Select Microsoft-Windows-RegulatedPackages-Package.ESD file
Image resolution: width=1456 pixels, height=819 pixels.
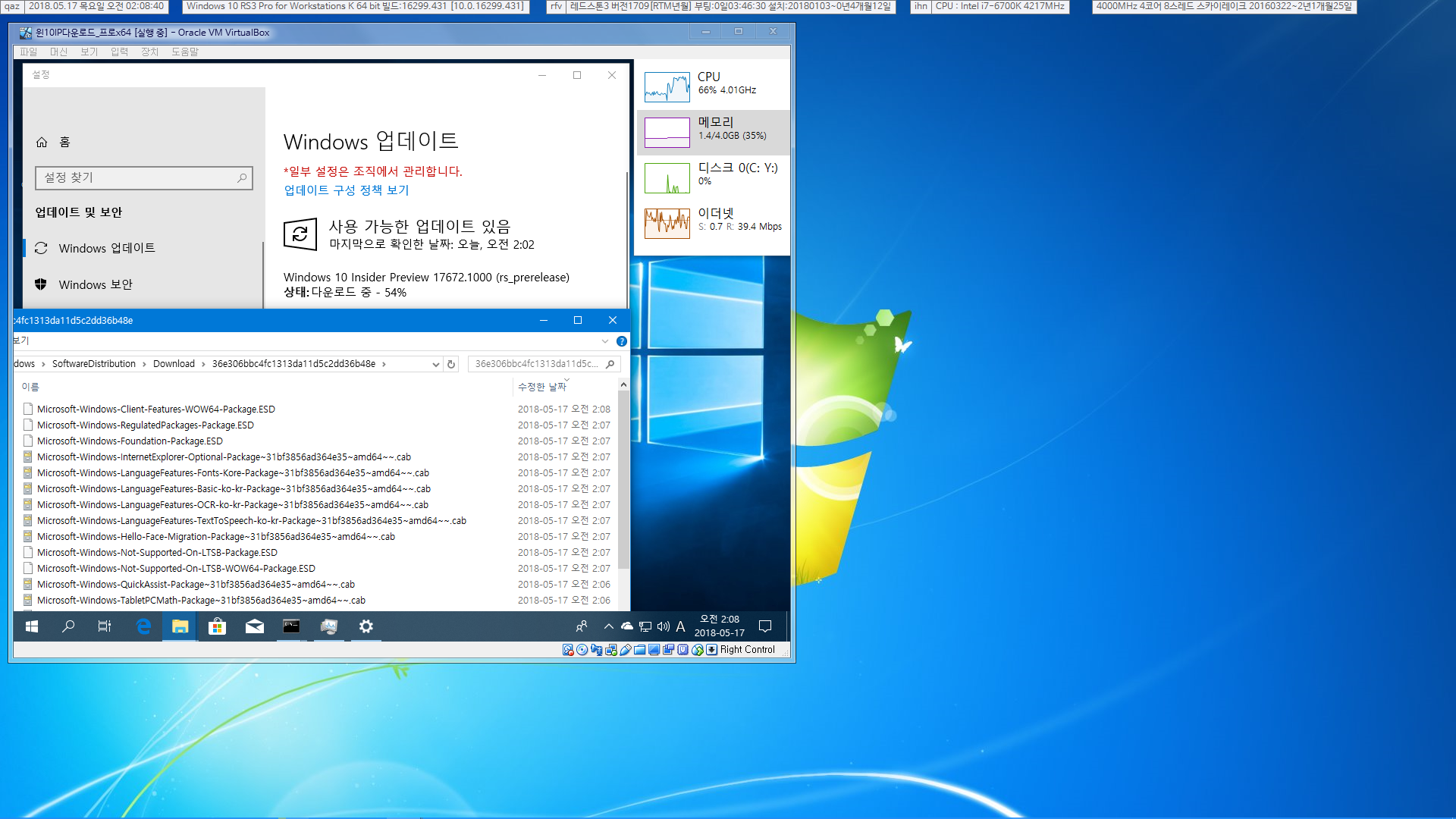point(146,425)
